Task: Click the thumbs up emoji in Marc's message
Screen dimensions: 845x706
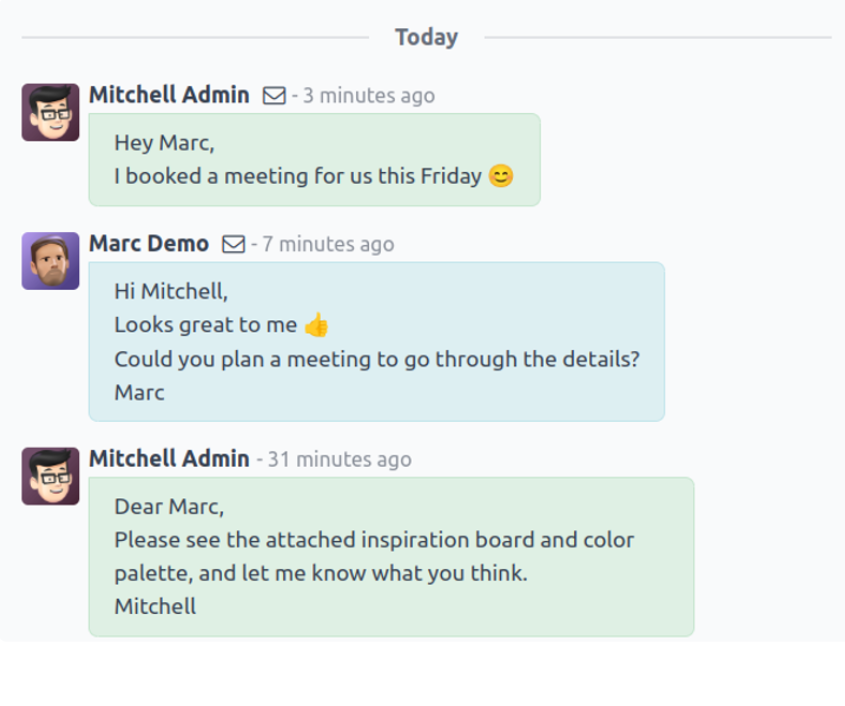Action: click(x=316, y=325)
